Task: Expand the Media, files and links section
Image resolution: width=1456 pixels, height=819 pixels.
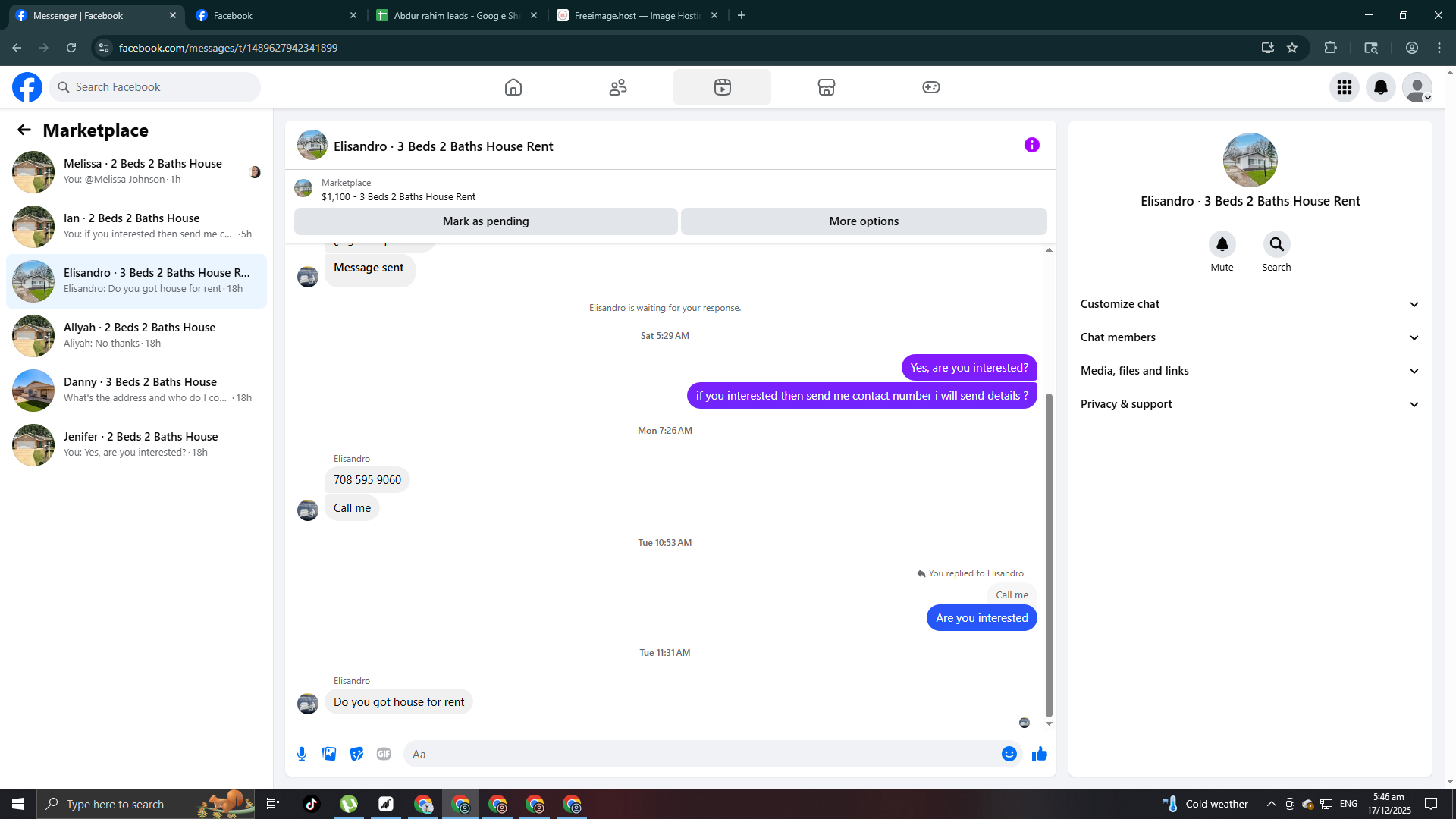Action: 1250,371
